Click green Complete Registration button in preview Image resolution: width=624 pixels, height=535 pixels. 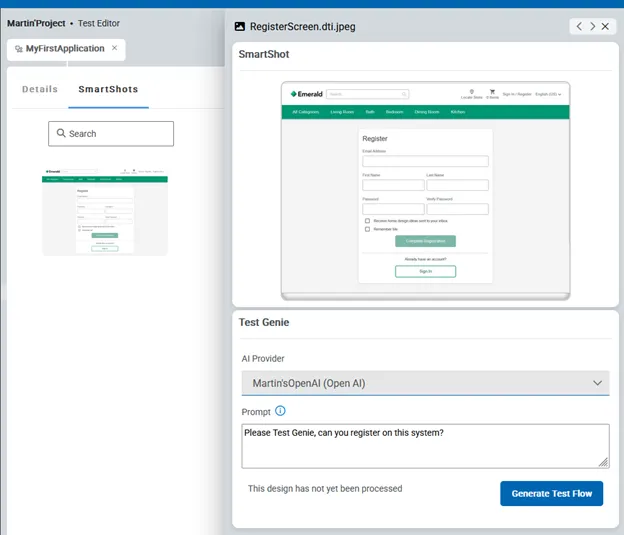[425, 241]
